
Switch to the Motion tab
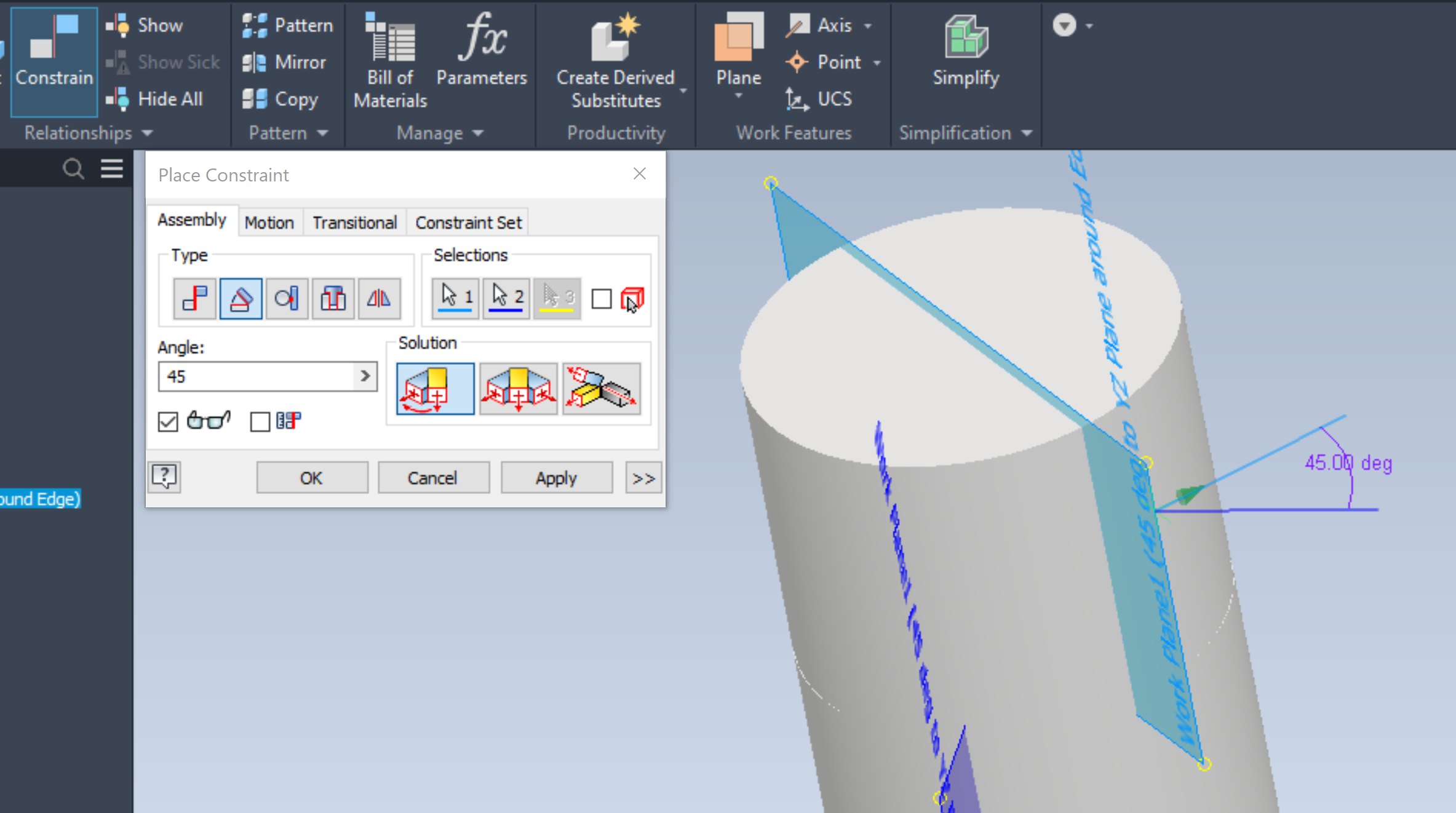point(269,223)
